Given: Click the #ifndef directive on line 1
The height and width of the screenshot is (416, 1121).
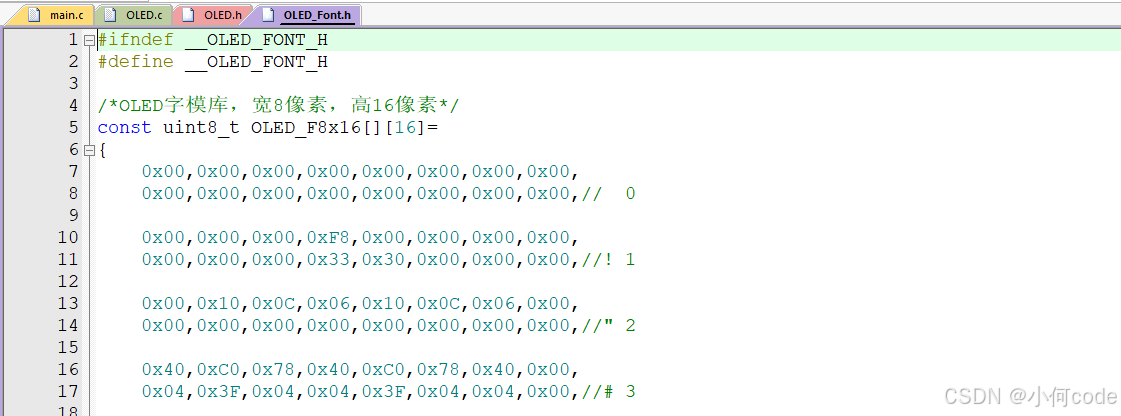Looking at the screenshot, I should (x=136, y=40).
